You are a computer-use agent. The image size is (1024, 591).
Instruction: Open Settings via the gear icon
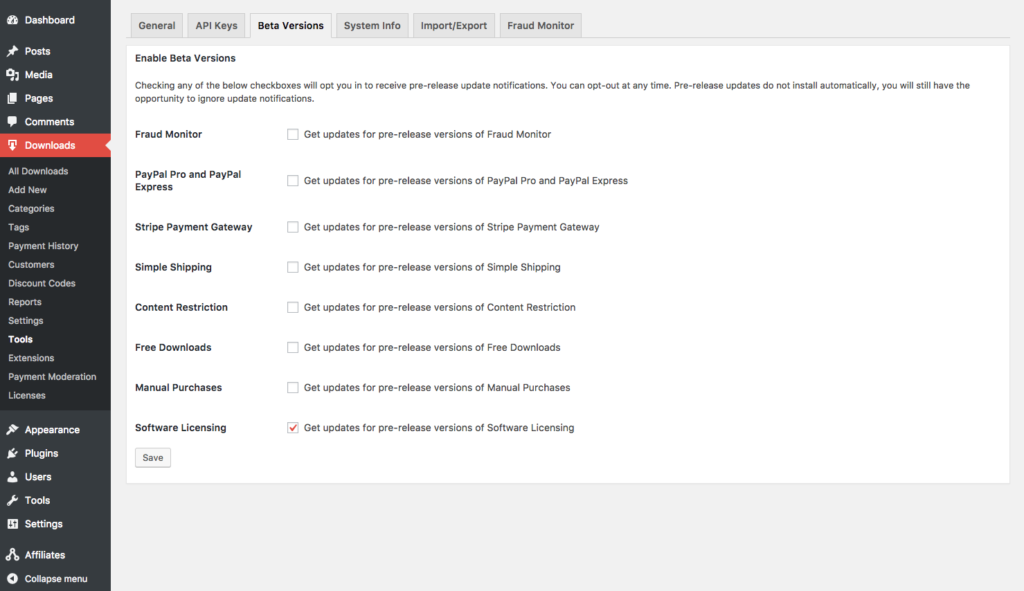point(15,524)
